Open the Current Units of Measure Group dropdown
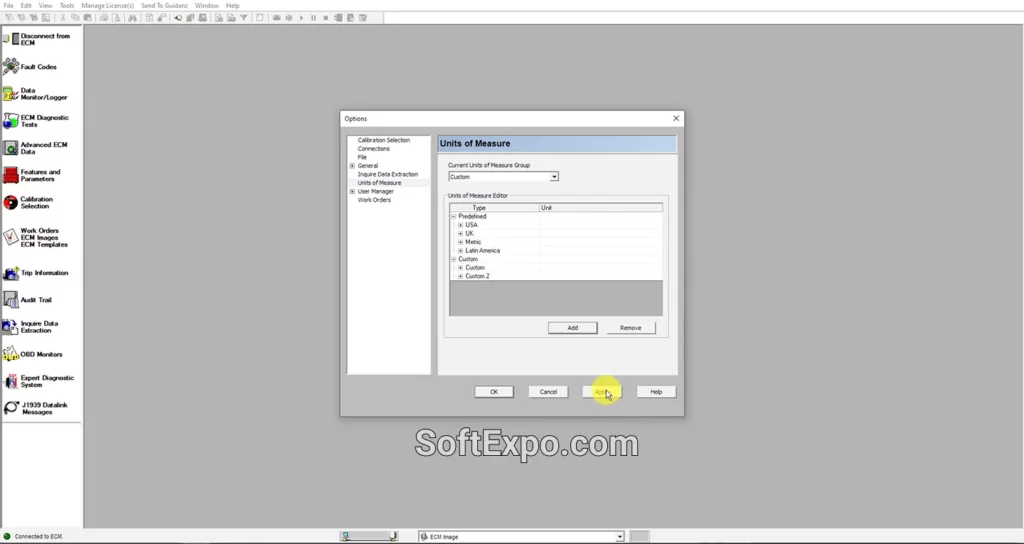 [x=554, y=177]
